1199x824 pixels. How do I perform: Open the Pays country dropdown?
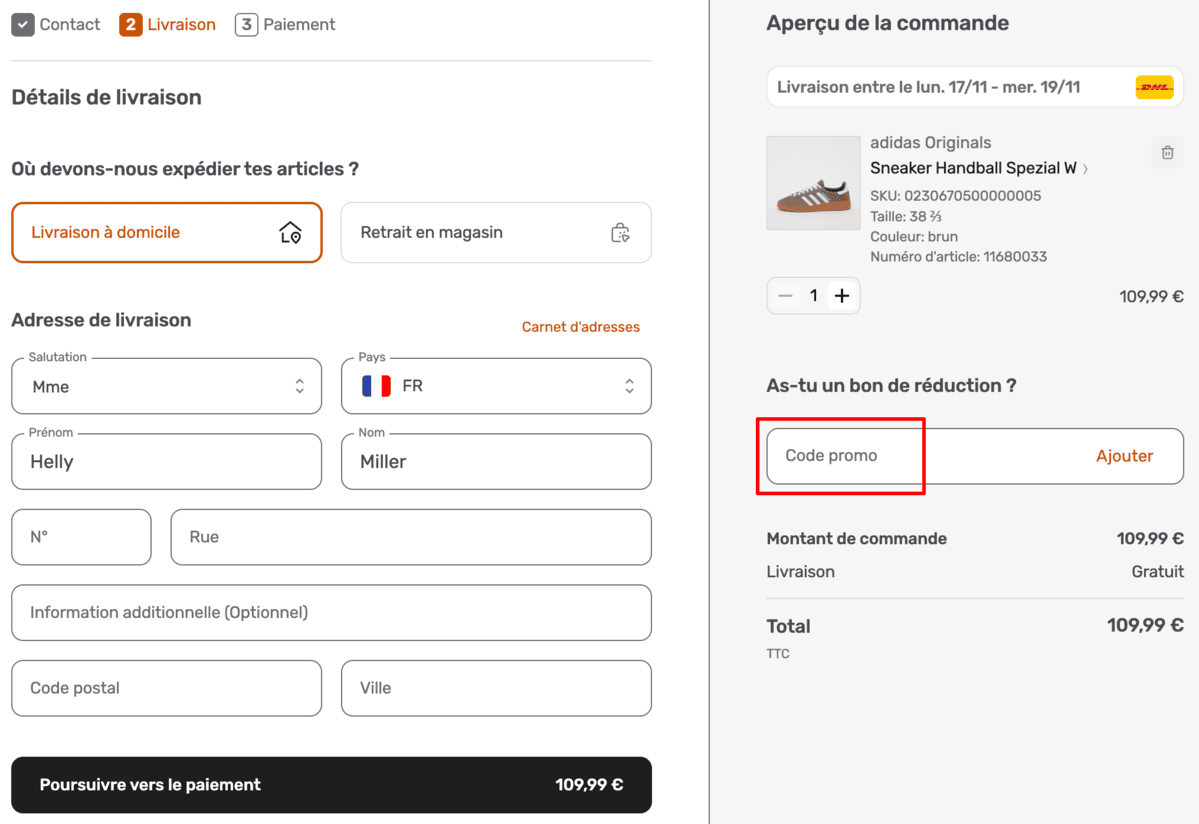(x=496, y=387)
